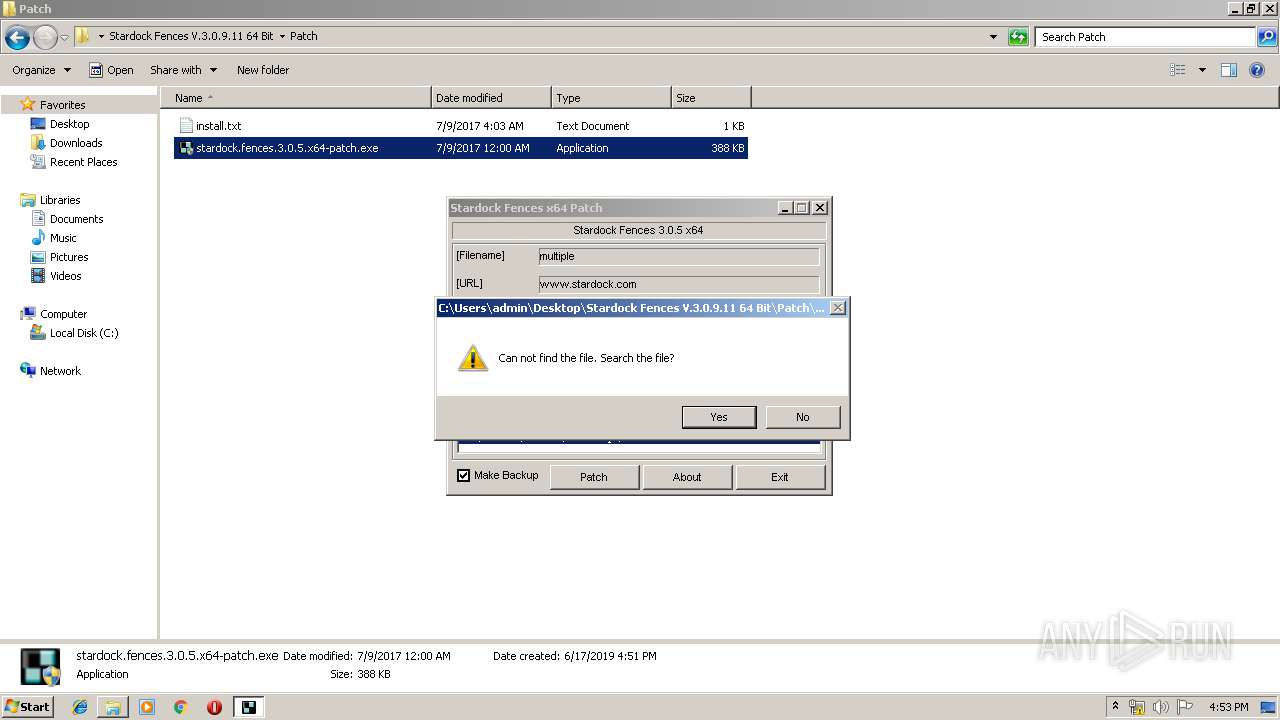Click install.txt document icon
The height and width of the screenshot is (720, 1280).
click(185, 126)
